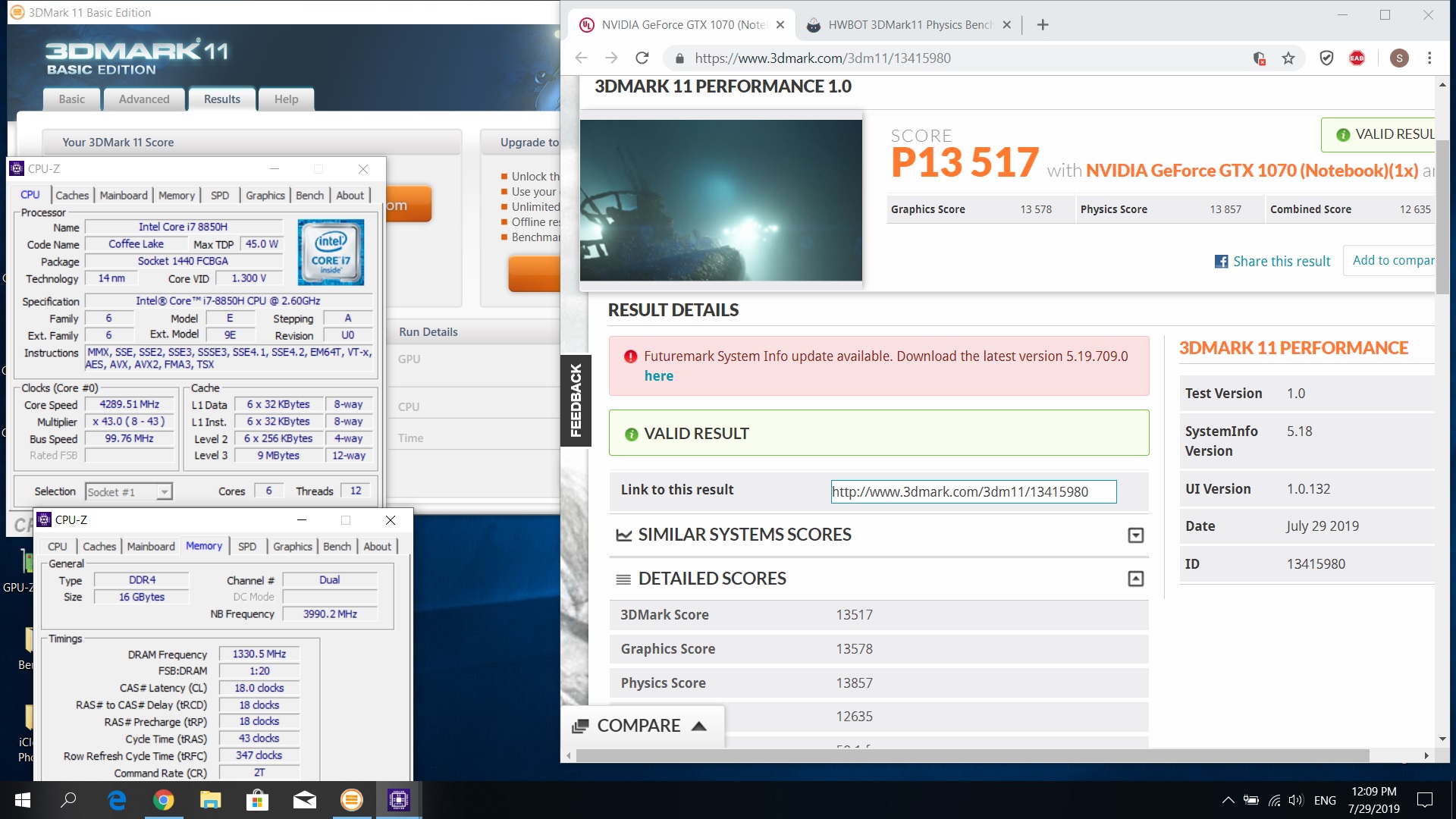
Task: Click the underwater benchmark thumbnail image
Action: coord(721,200)
